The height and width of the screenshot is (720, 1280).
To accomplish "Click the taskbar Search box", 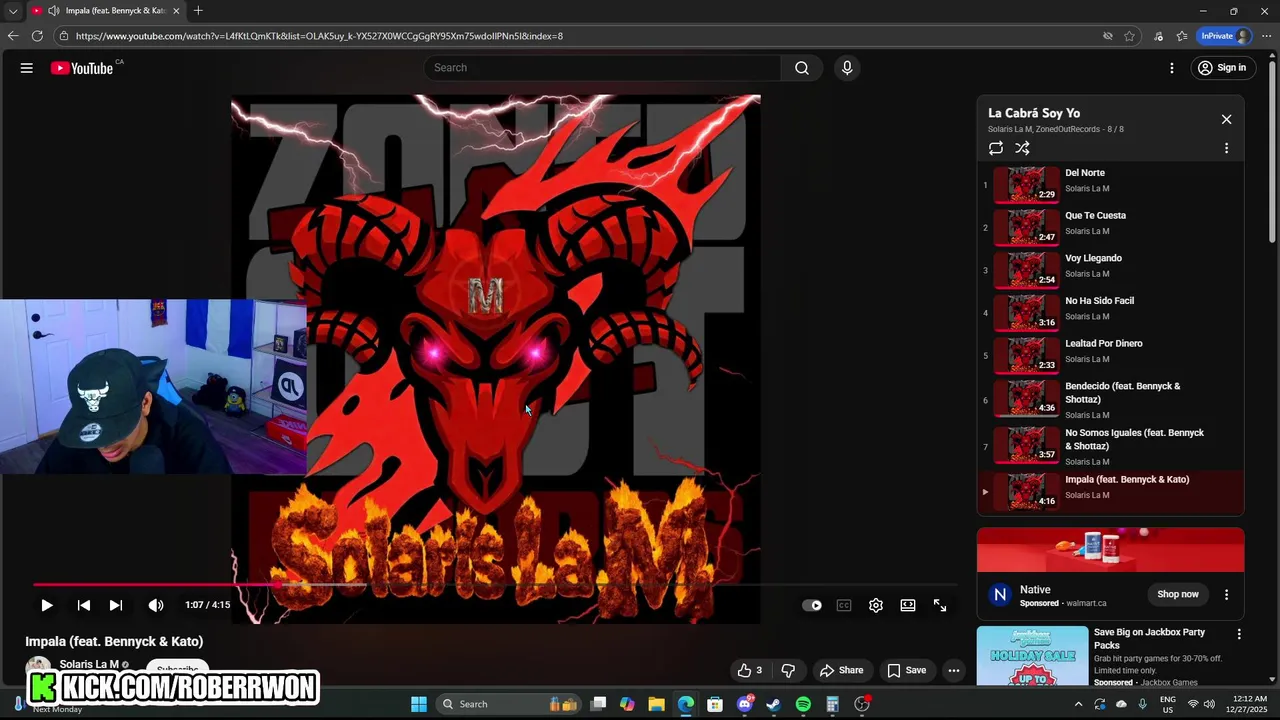I will pos(509,704).
